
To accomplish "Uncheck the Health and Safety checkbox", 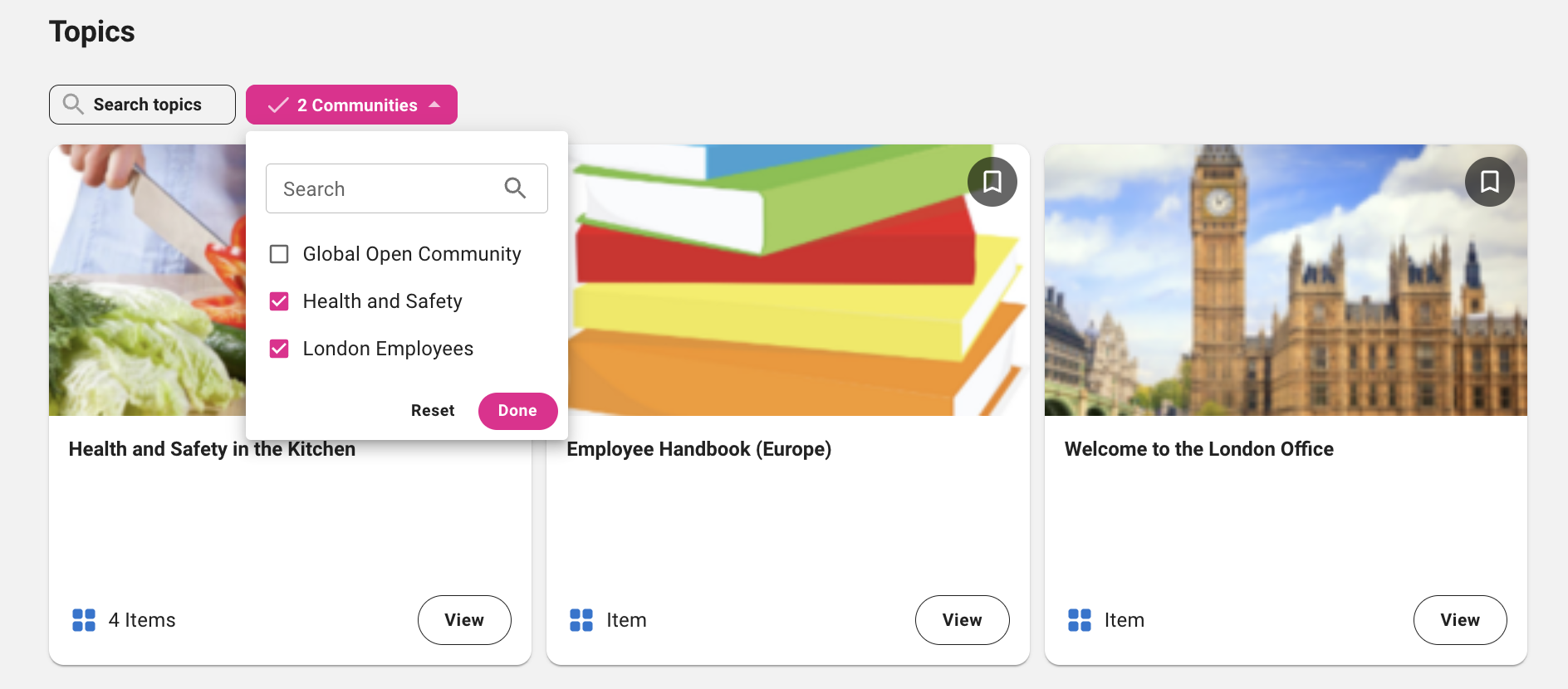I will pyautogui.click(x=279, y=301).
